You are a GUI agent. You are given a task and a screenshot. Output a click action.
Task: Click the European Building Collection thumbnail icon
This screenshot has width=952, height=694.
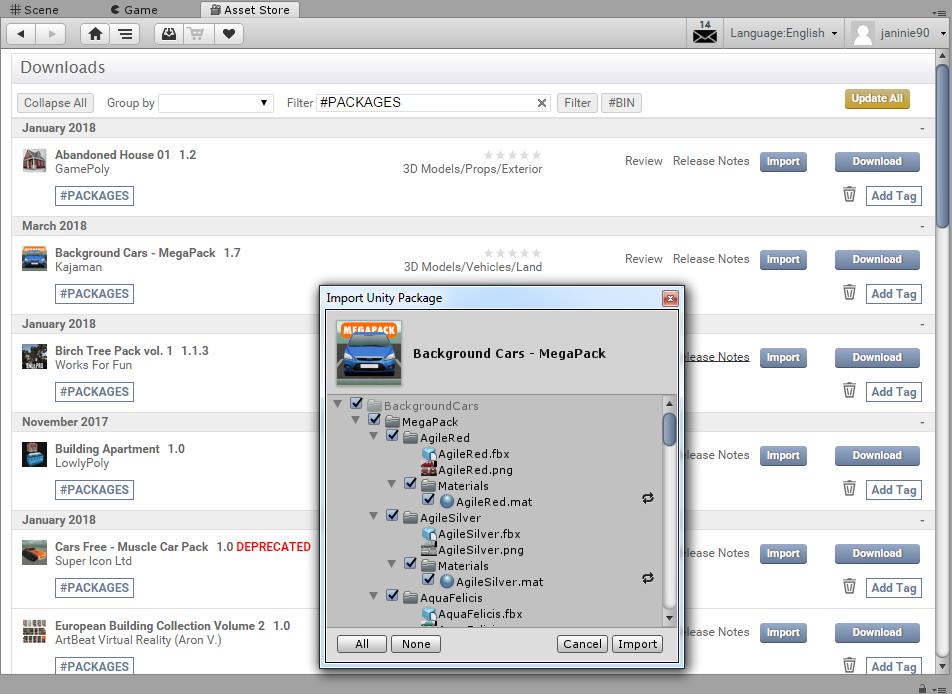[x=35, y=631]
